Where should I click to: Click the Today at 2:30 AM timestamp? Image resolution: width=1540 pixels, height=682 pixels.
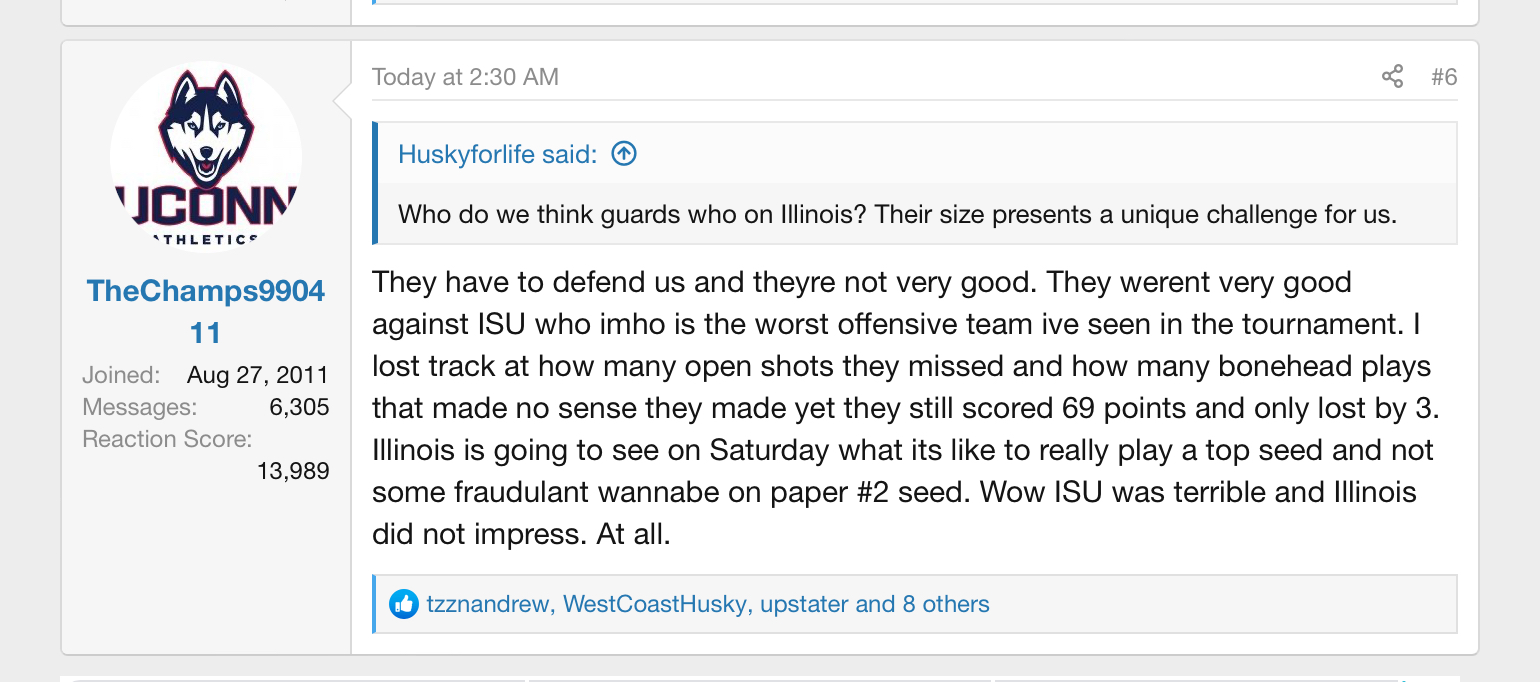pyautogui.click(x=465, y=77)
